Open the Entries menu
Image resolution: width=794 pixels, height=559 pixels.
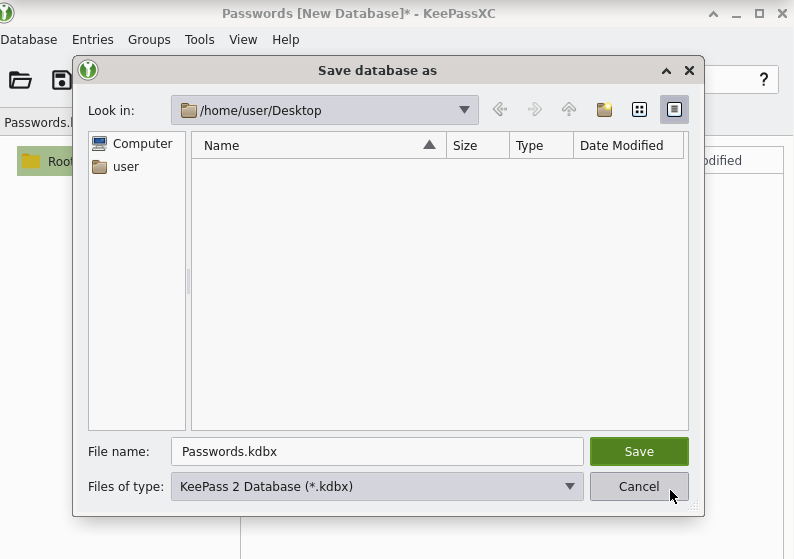click(93, 40)
